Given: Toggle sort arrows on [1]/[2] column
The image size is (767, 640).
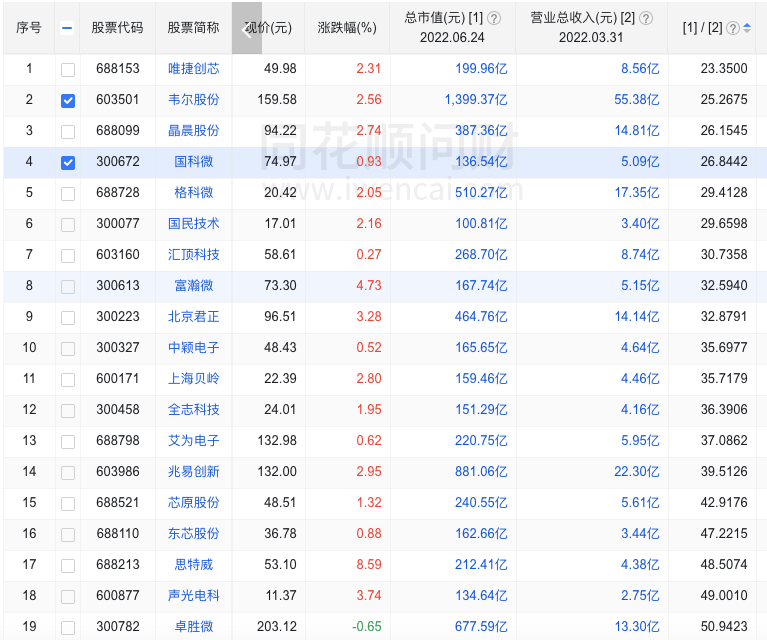Looking at the screenshot, I should pyautogui.click(x=747, y=28).
